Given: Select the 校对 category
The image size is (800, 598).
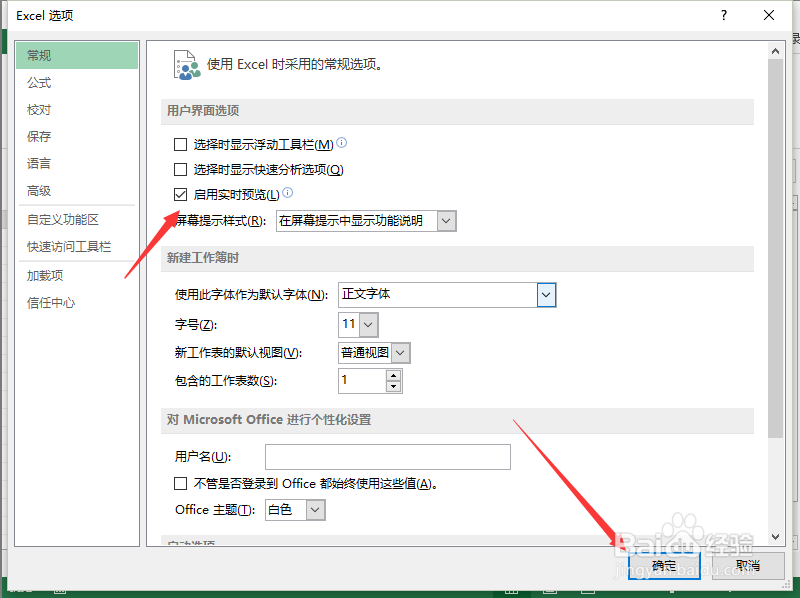Looking at the screenshot, I should [77, 109].
